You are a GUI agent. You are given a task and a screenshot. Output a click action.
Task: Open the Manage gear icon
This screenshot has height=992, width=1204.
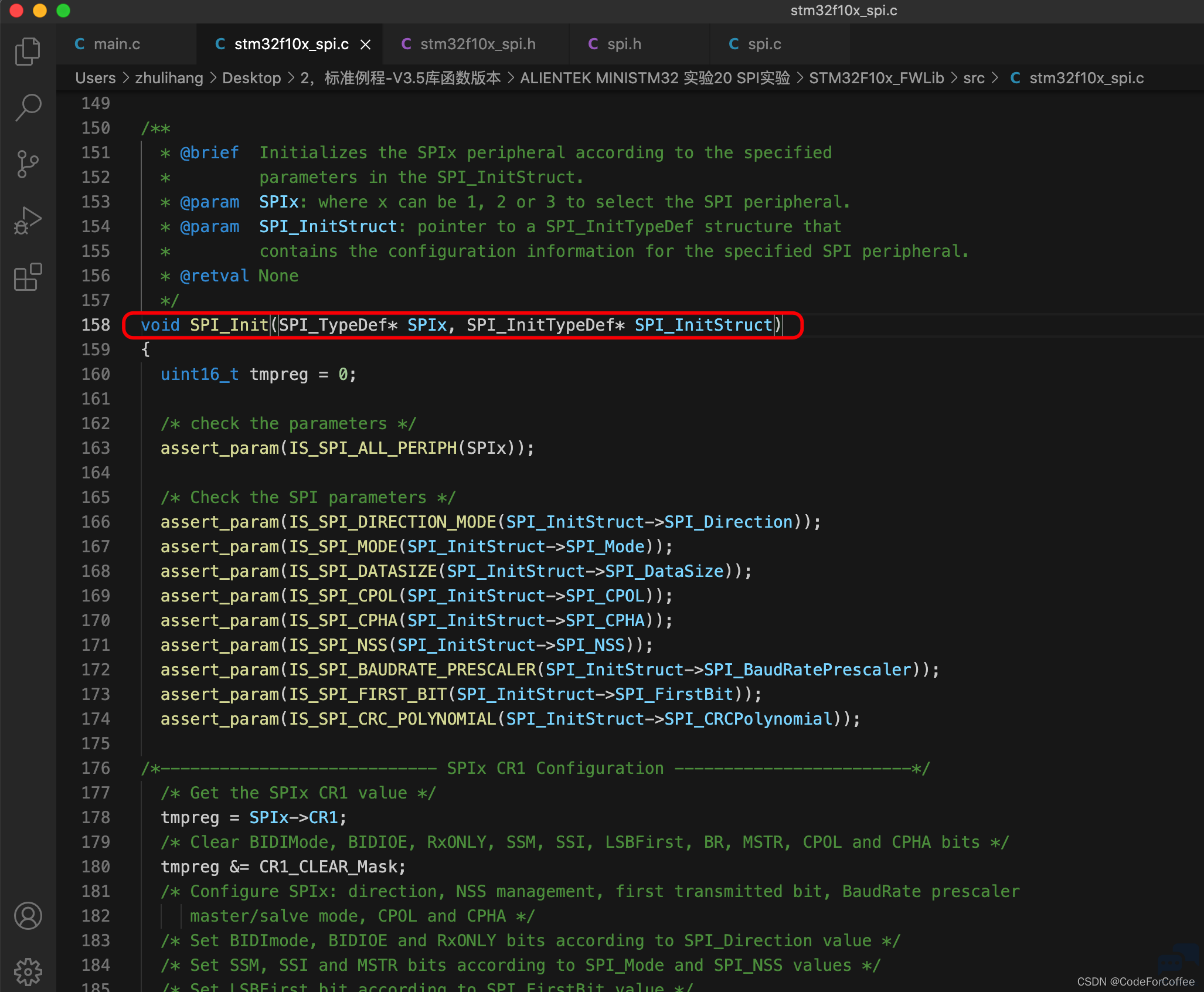pyautogui.click(x=28, y=972)
